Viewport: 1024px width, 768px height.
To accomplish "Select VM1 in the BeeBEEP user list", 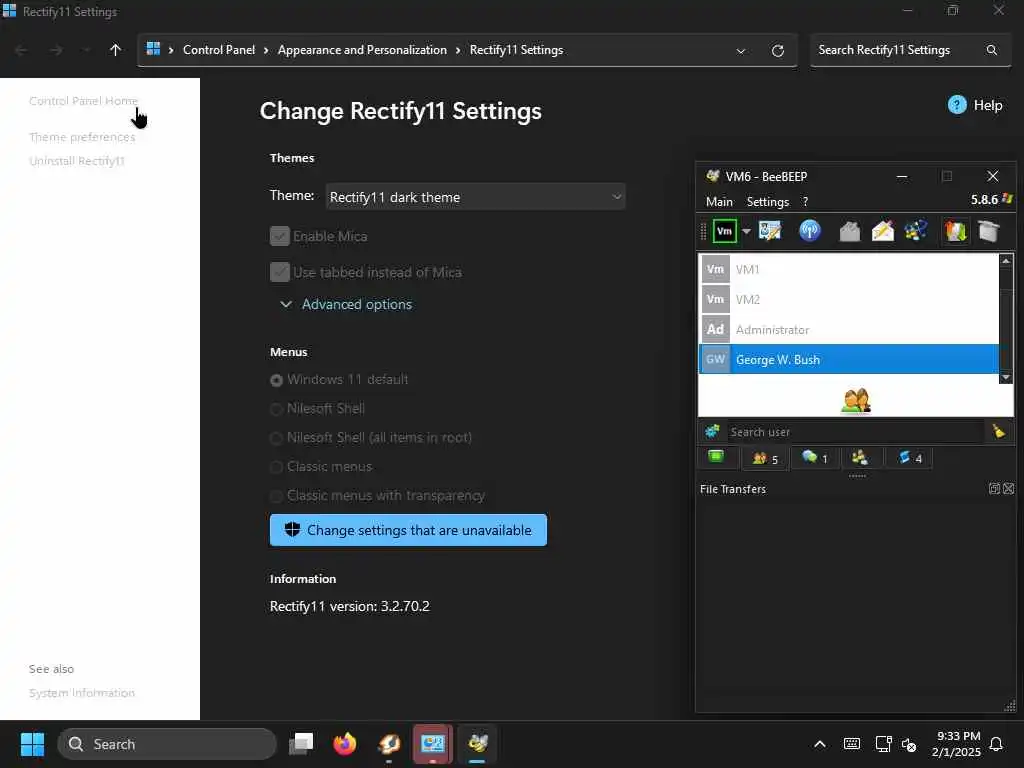I will 848,269.
